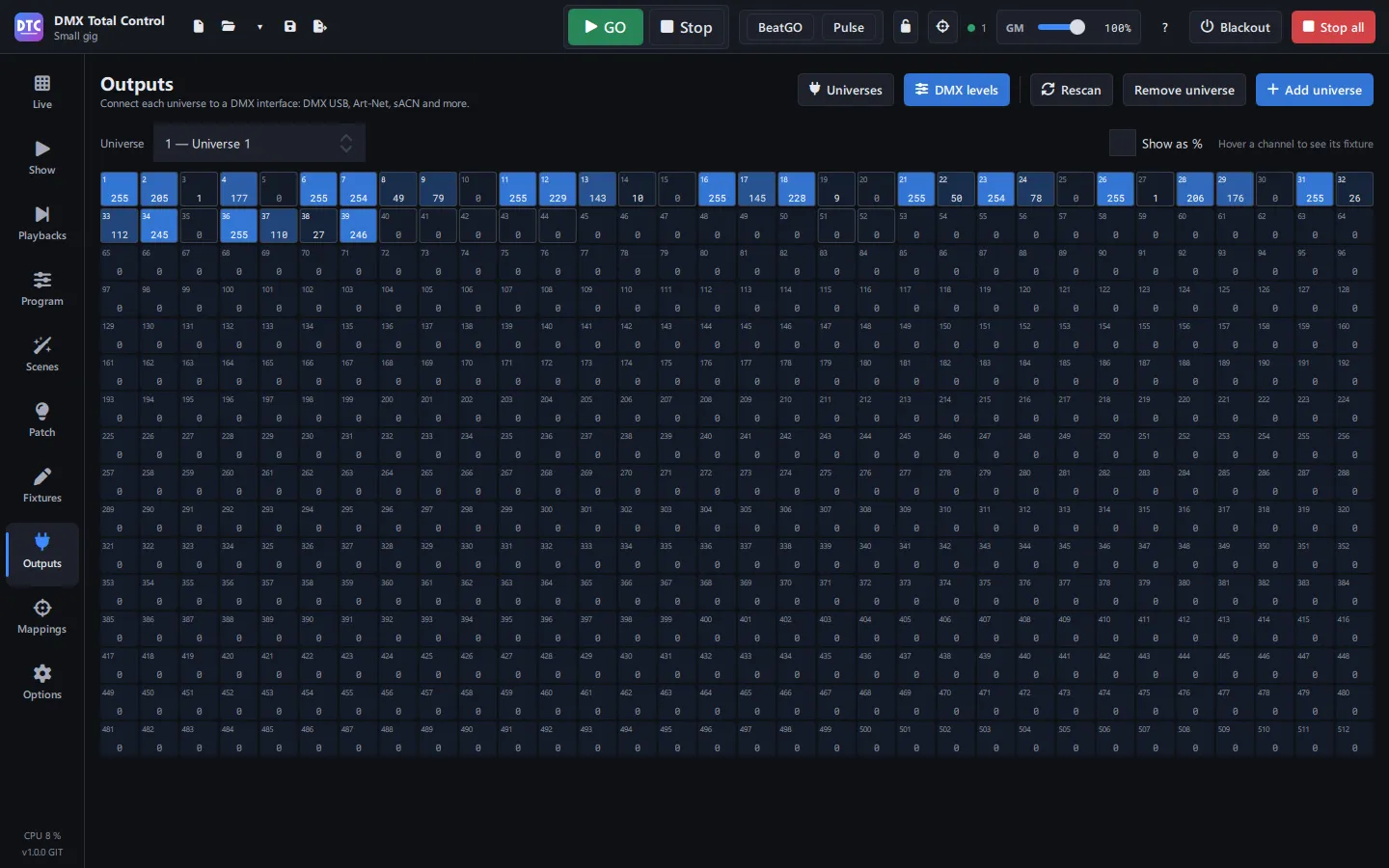Toggle BeatGO mode

(x=780, y=27)
